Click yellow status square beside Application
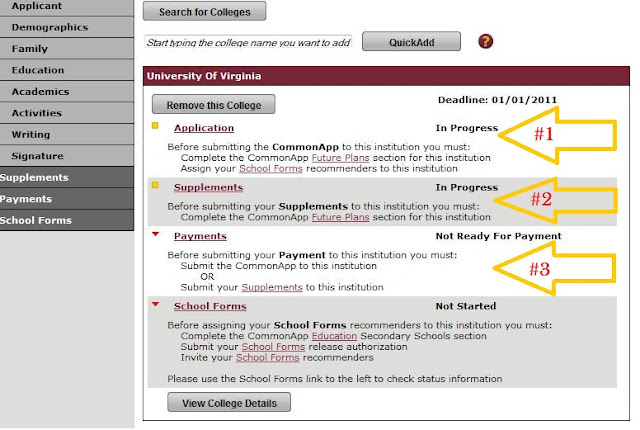This screenshot has height=430, width=640. tap(155, 127)
